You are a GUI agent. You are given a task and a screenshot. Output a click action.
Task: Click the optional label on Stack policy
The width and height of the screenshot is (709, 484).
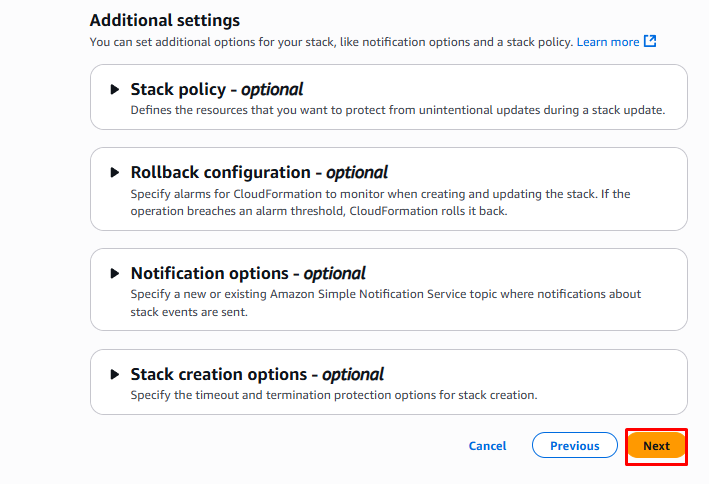pos(272,90)
